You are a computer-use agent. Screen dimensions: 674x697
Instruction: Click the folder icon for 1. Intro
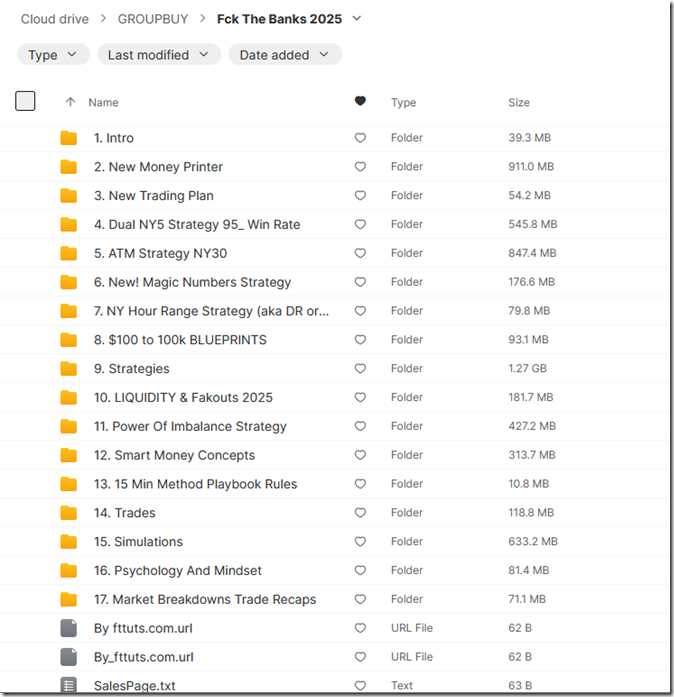click(x=68, y=138)
